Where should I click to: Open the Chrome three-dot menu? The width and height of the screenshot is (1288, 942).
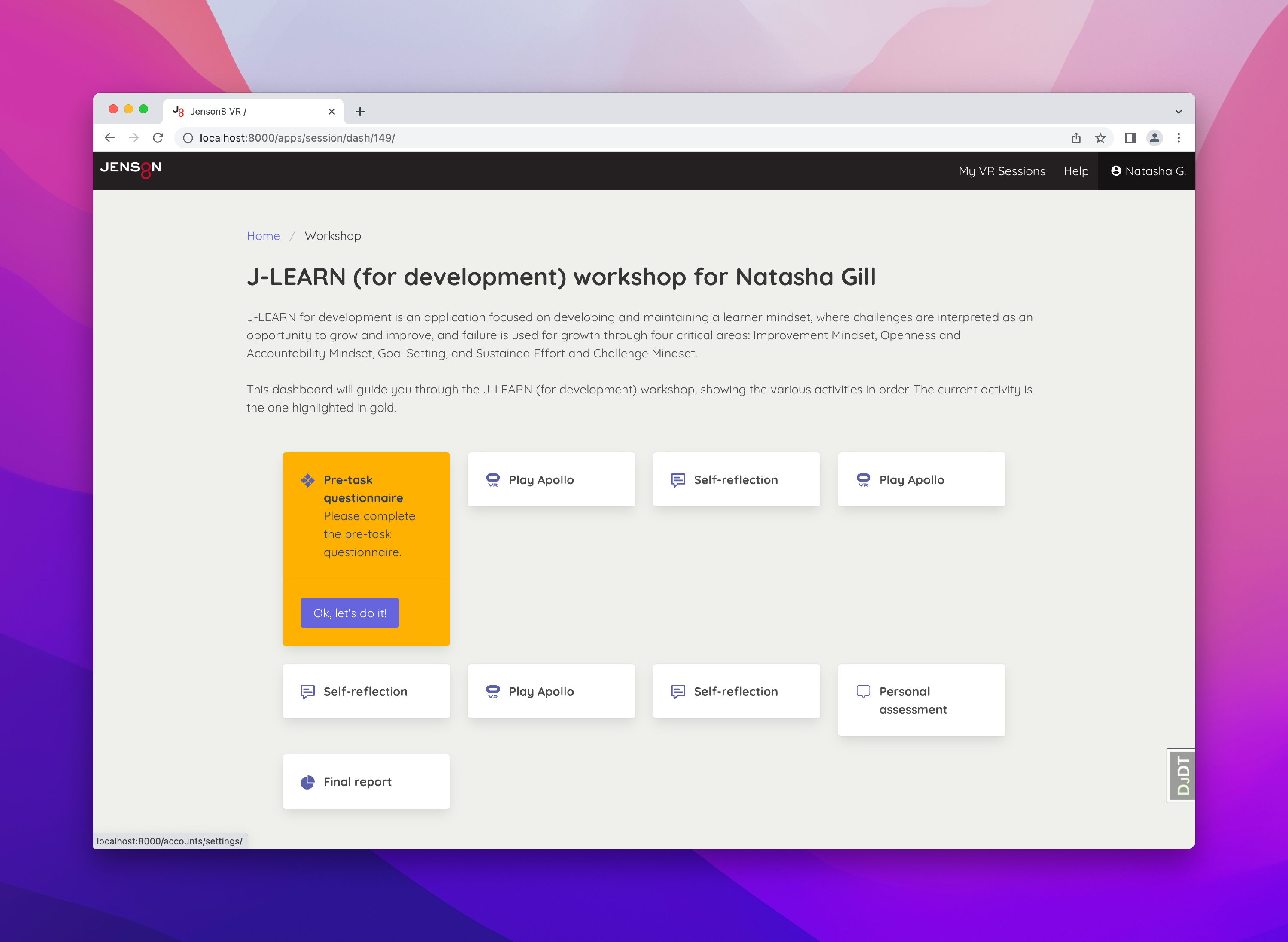1179,138
